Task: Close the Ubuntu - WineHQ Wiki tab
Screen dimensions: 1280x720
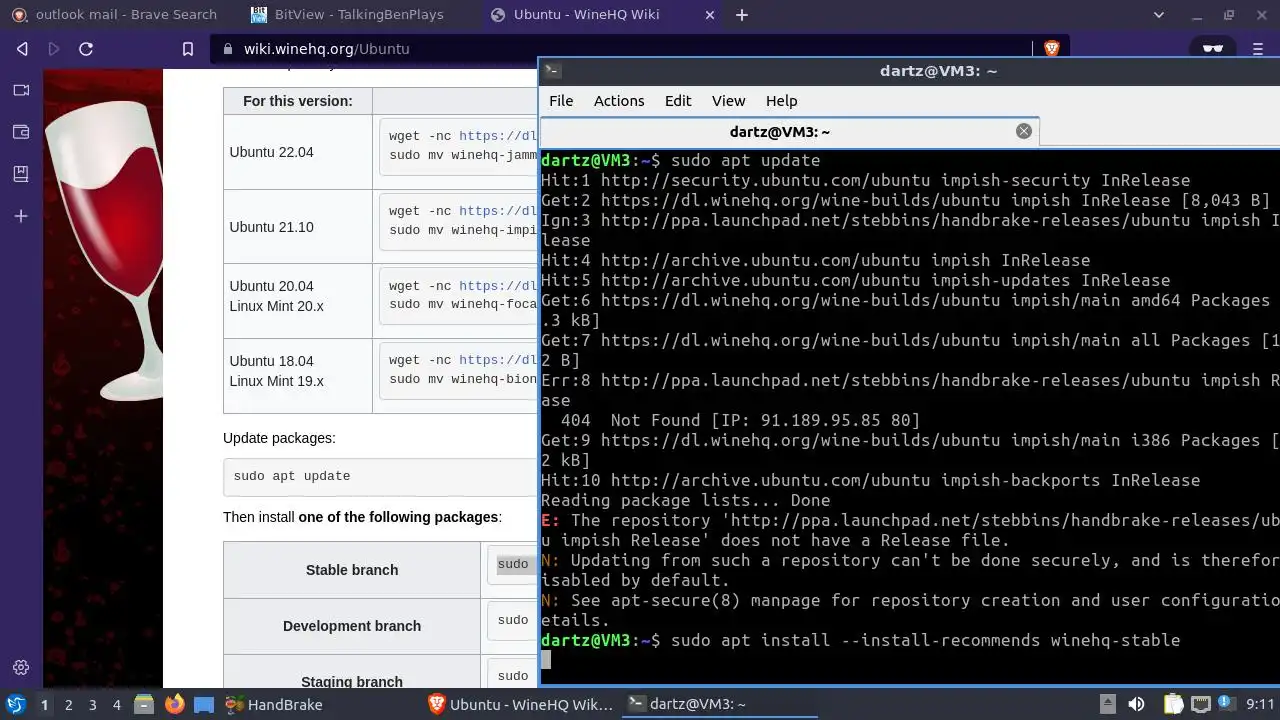Action: pos(711,15)
